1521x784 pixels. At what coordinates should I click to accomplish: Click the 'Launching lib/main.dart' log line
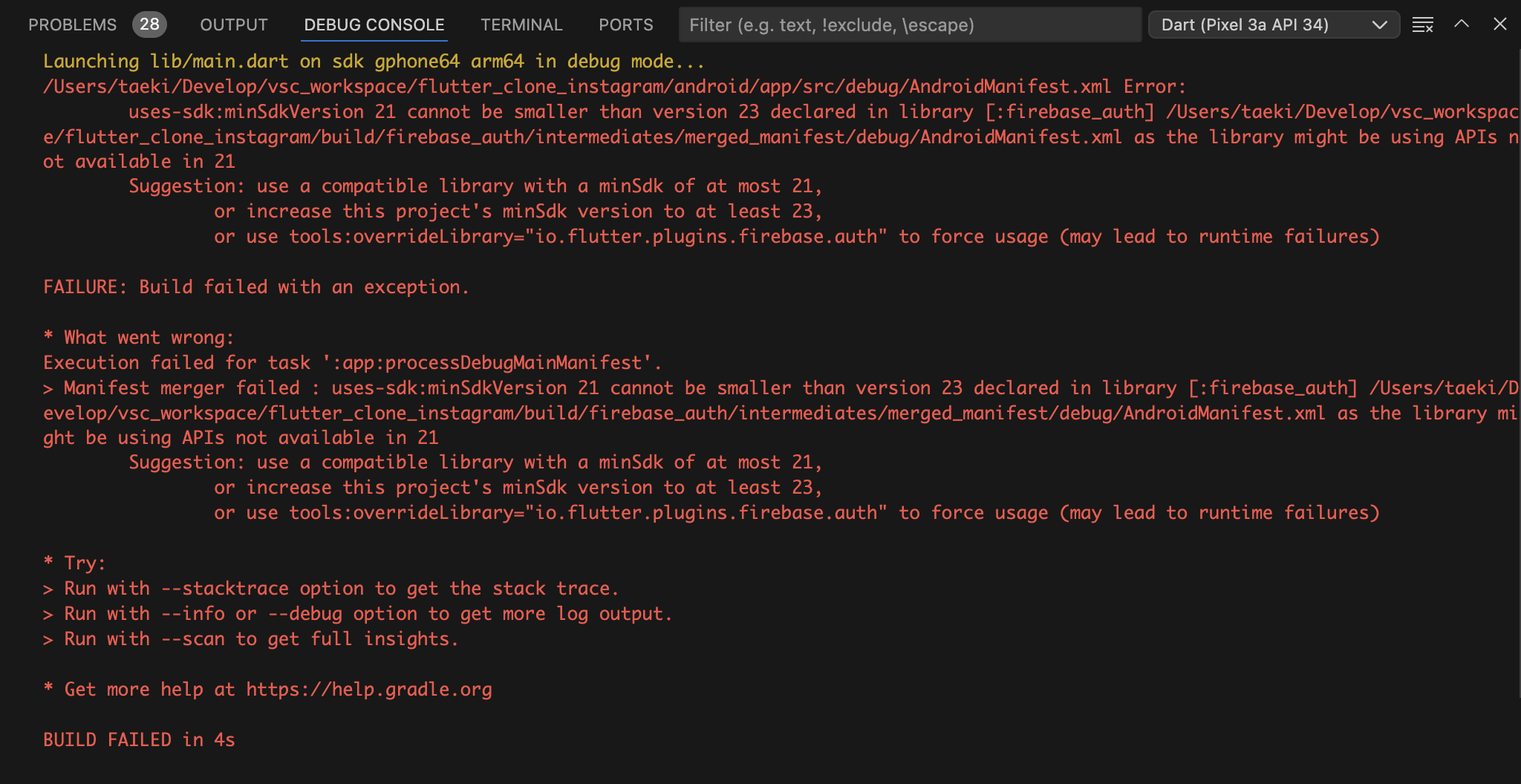374,62
